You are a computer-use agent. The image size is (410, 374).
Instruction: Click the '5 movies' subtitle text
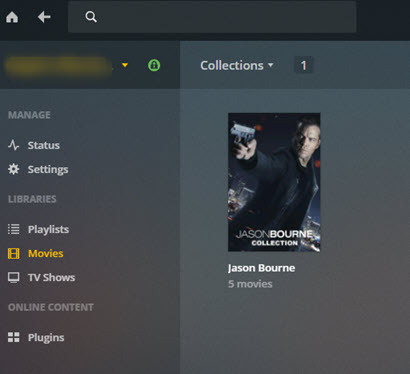pyautogui.click(x=250, y=284)
